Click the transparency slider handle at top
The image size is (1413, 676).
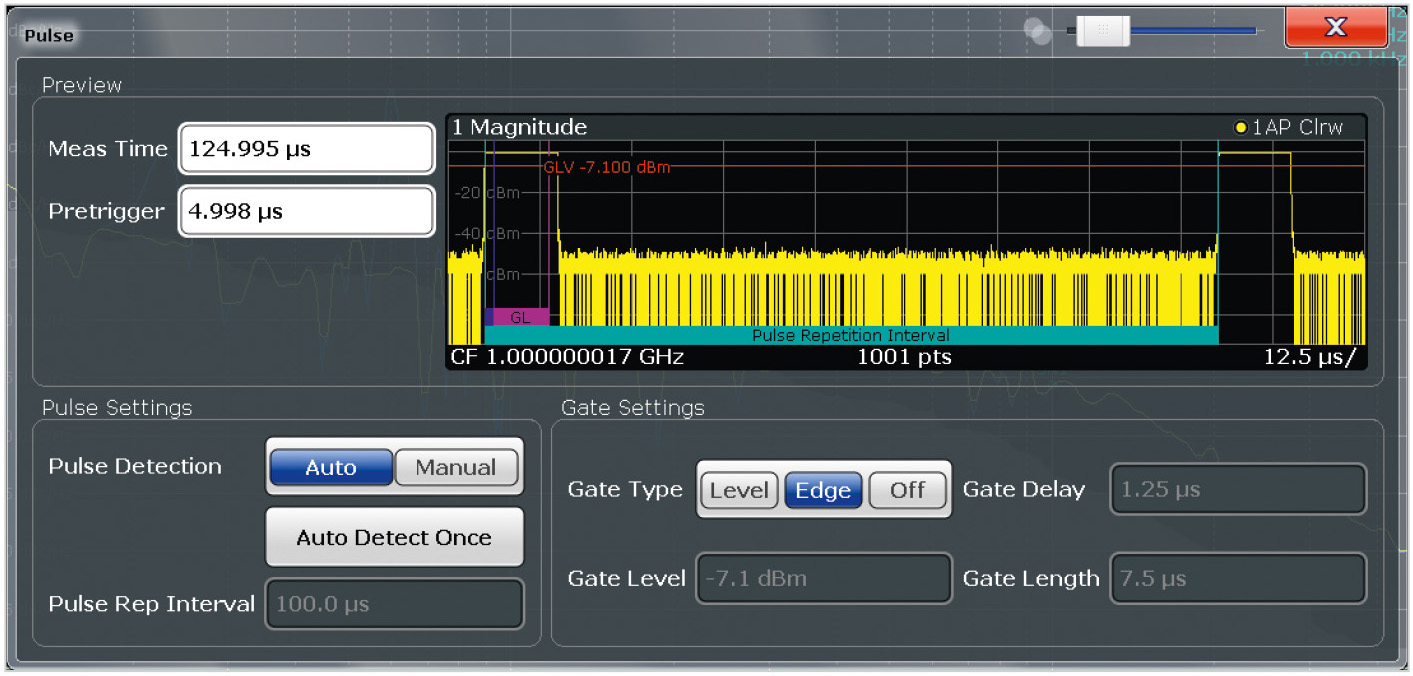tap(1103, 31)
